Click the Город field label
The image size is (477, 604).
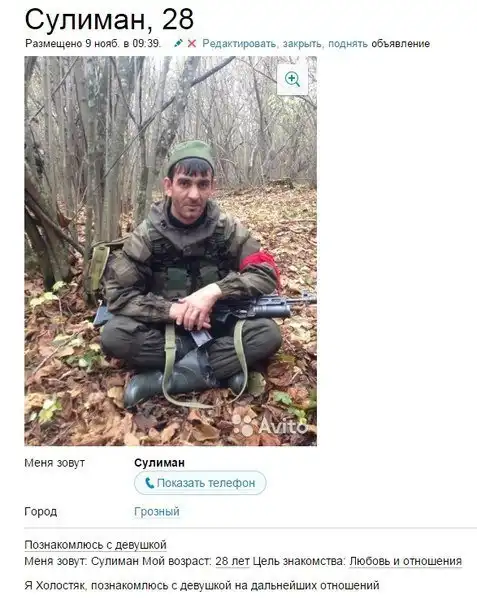coord(41,512)
